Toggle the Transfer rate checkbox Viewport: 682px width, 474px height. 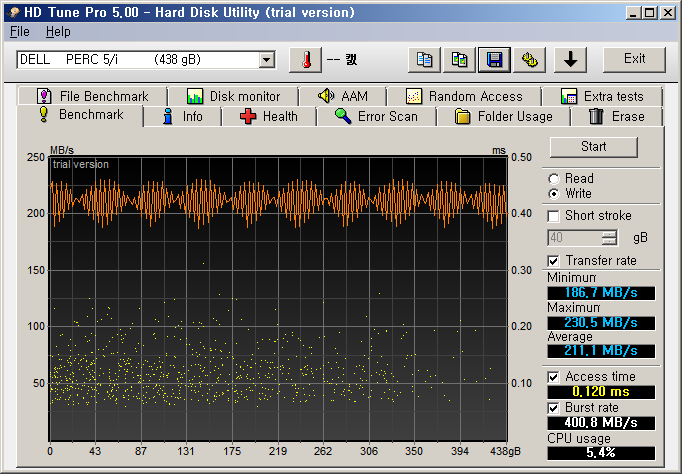(x=553, y=261)
